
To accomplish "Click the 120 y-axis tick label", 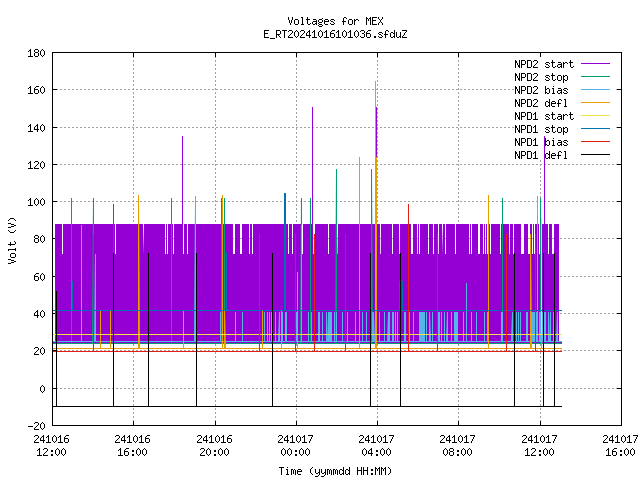I will pos(36,165).
